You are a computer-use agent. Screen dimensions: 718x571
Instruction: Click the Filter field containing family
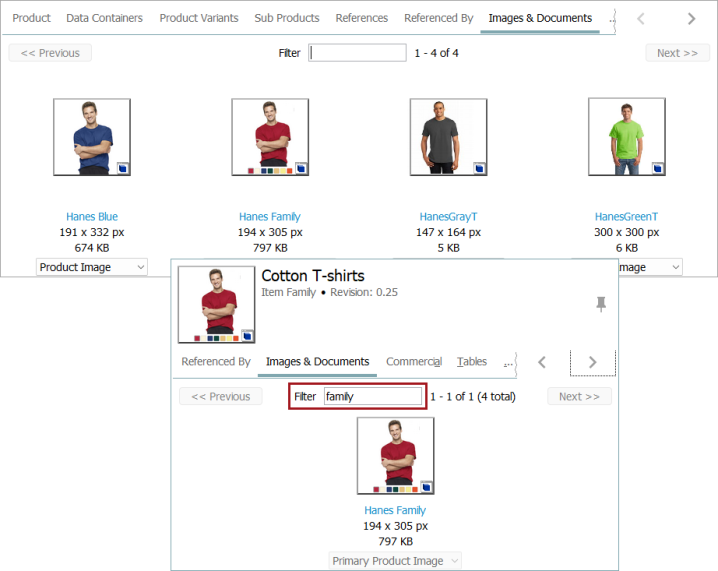[x=373, y=397]
